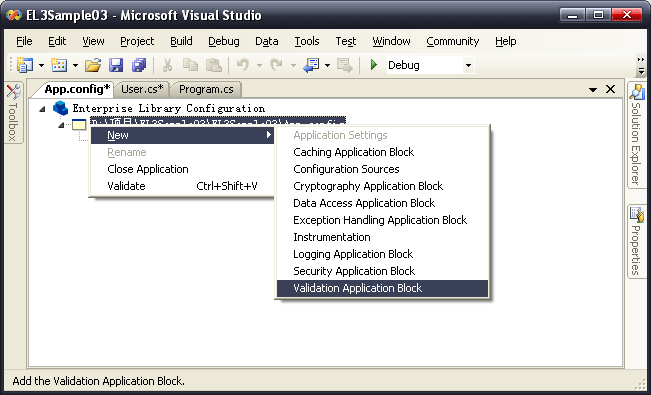Open the Tools menu
This screenshot has width=651, height=395.
(x=307, y=41)
